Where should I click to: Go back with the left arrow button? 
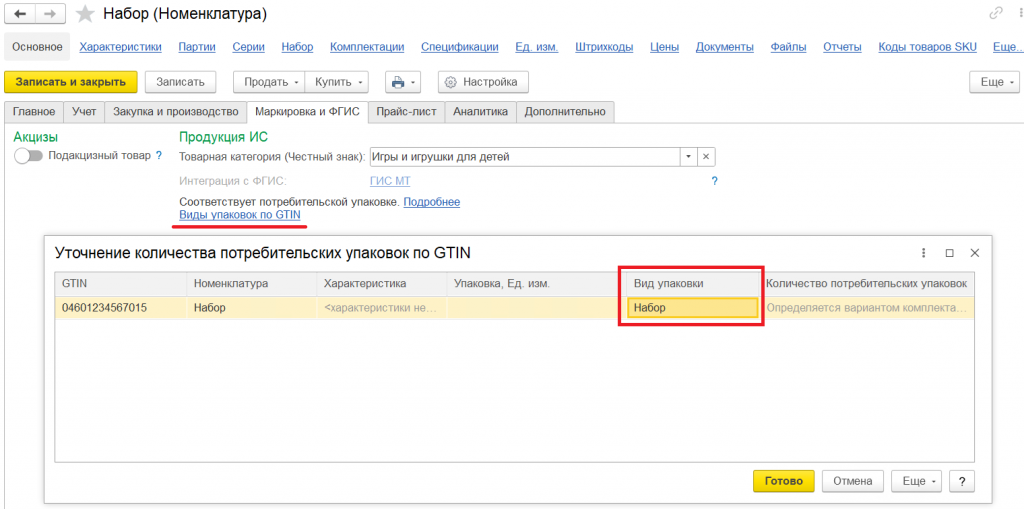click(20, 14)
